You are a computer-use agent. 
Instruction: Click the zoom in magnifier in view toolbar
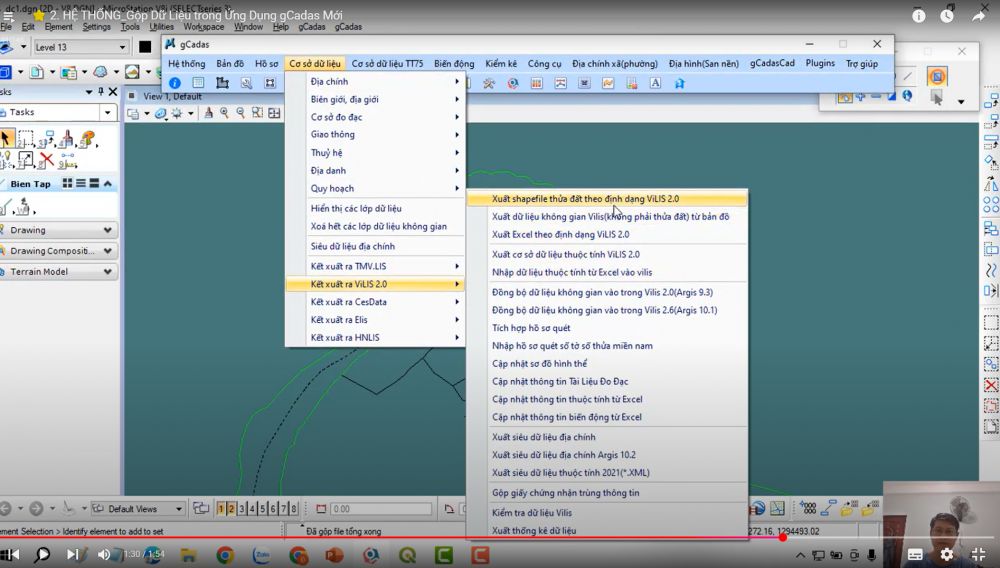(224, 114)
